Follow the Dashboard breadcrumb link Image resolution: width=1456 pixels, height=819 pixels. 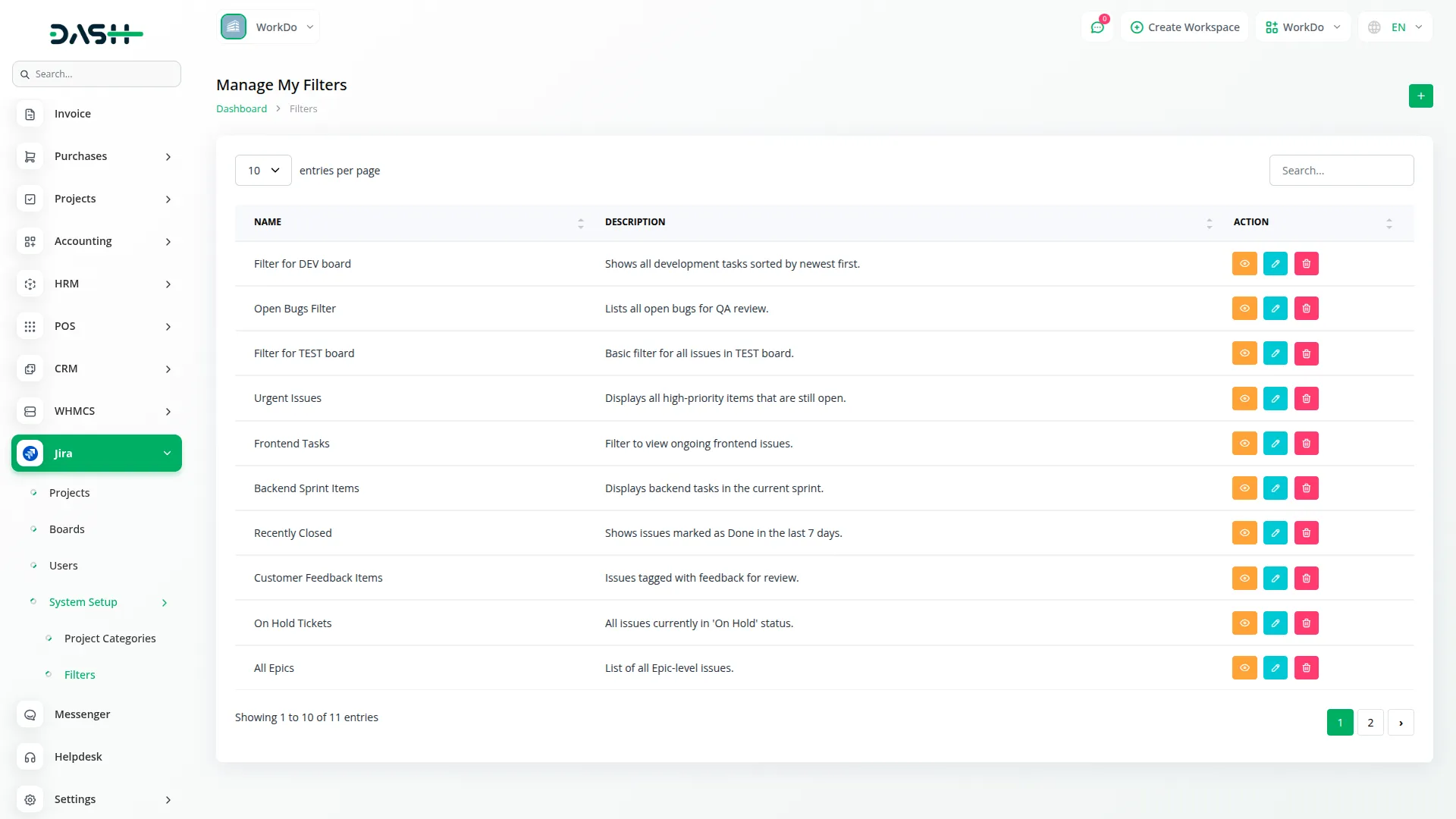point(241,108)
